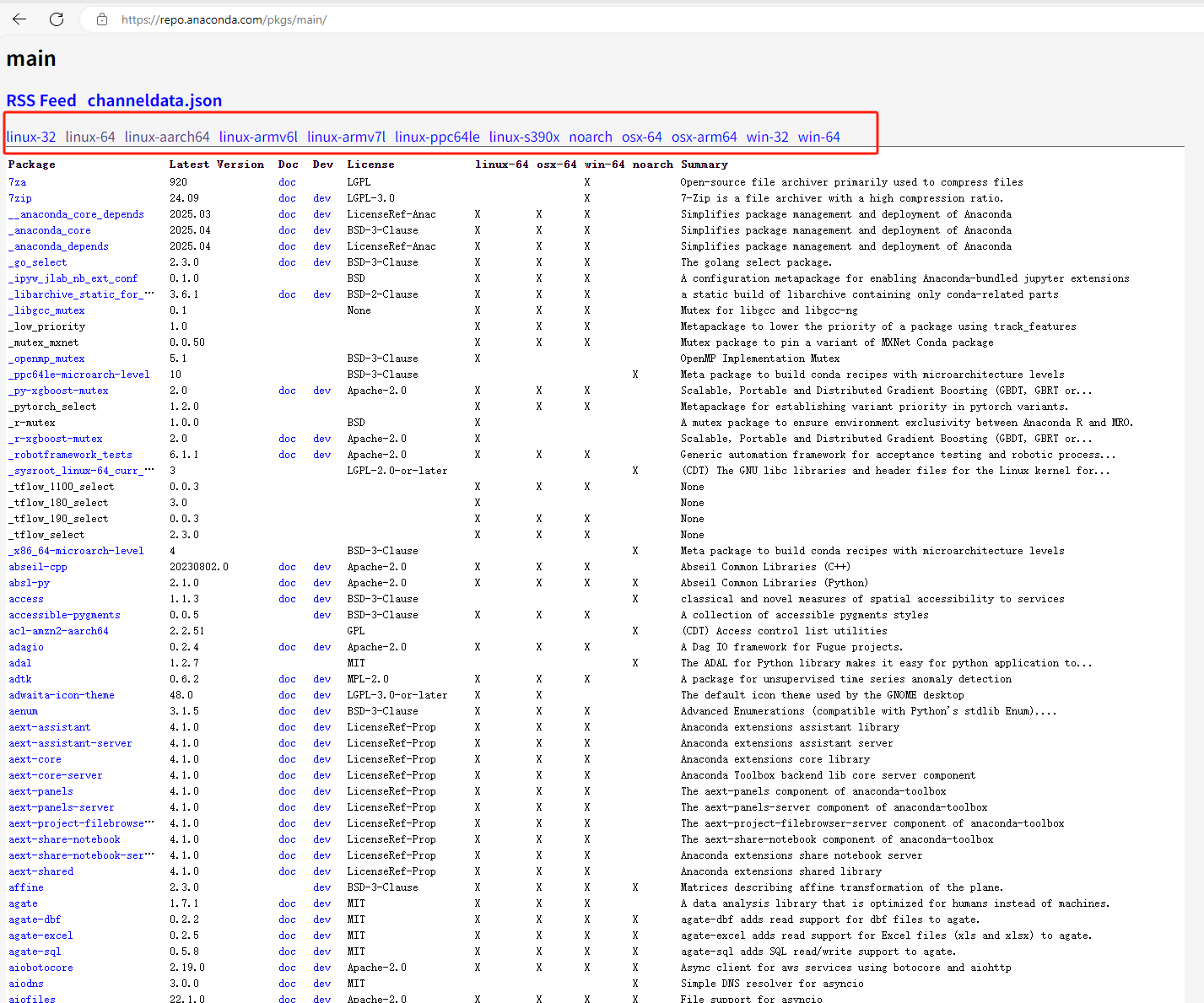Open the aiobotocore package link
Viewport: 1204px width, 1003px height.
[x=40, y=968]
